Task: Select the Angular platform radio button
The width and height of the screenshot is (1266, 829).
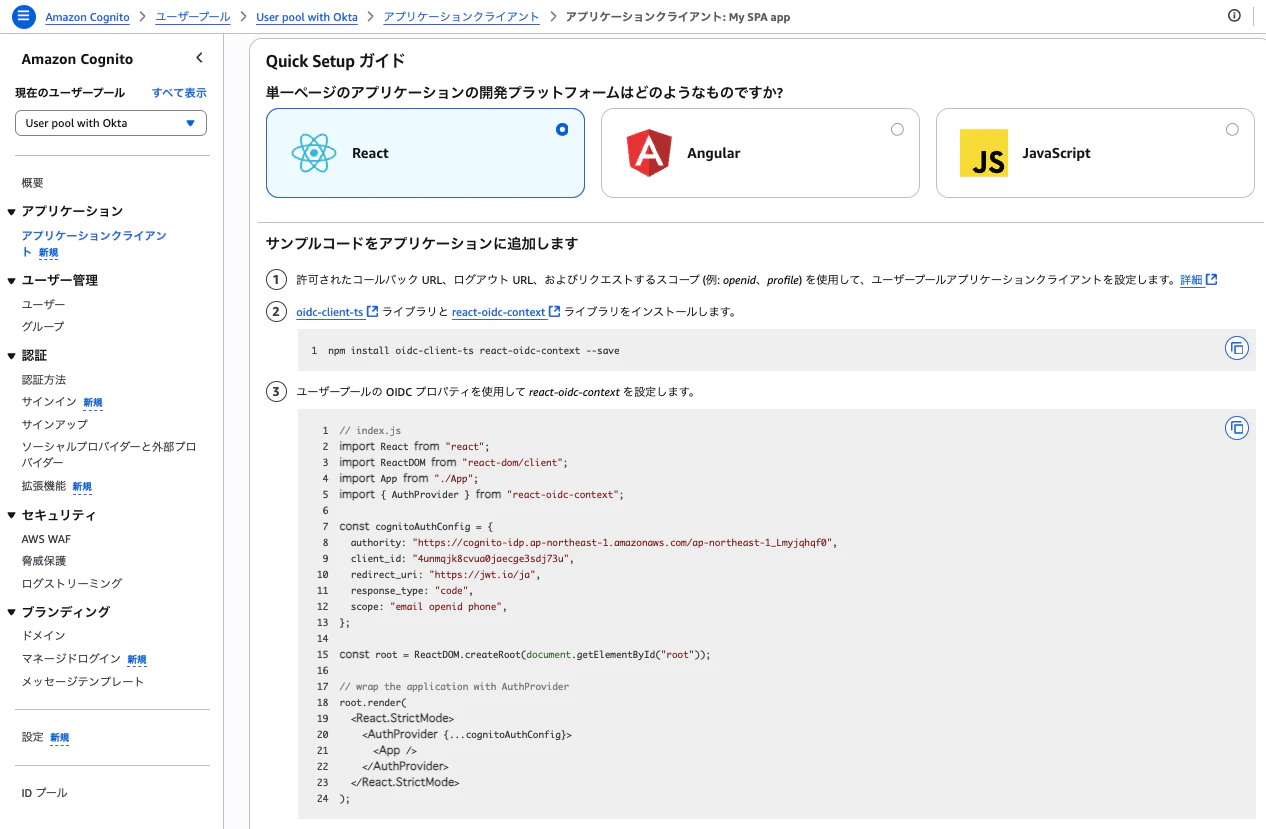Action: pyautogui.click(x=897, y=129)
